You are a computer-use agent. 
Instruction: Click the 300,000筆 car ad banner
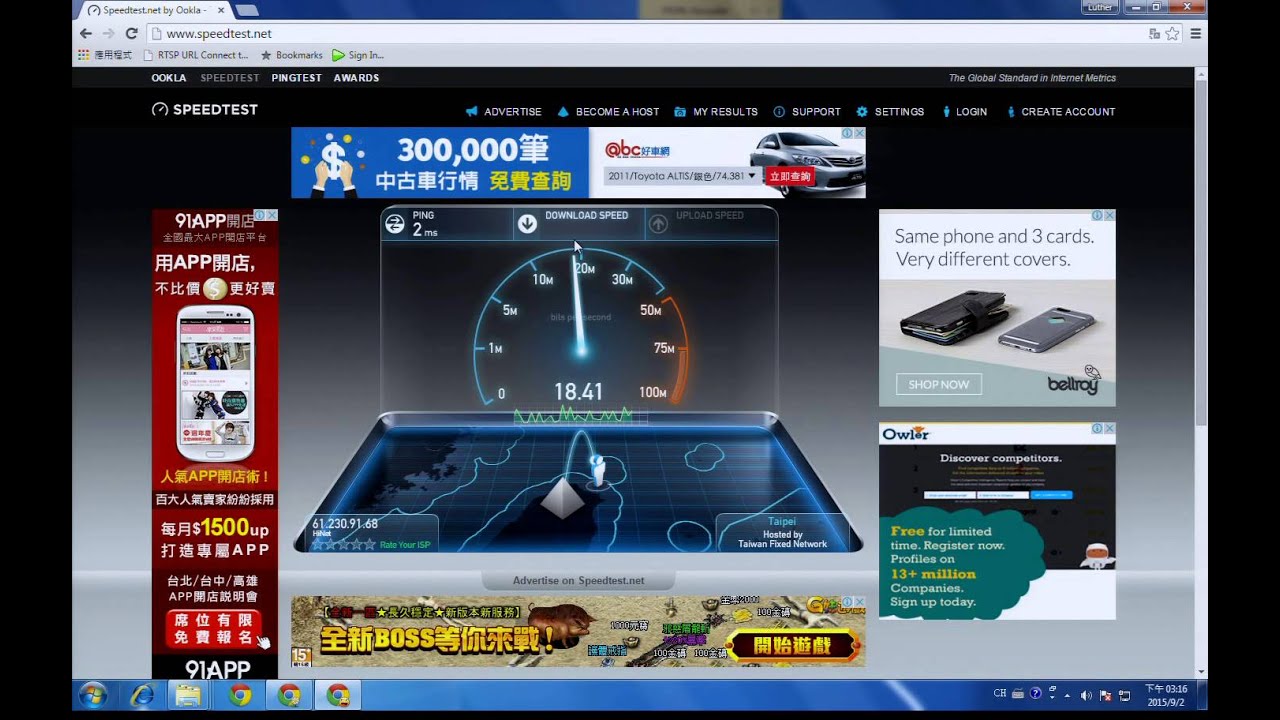point(440,163)
